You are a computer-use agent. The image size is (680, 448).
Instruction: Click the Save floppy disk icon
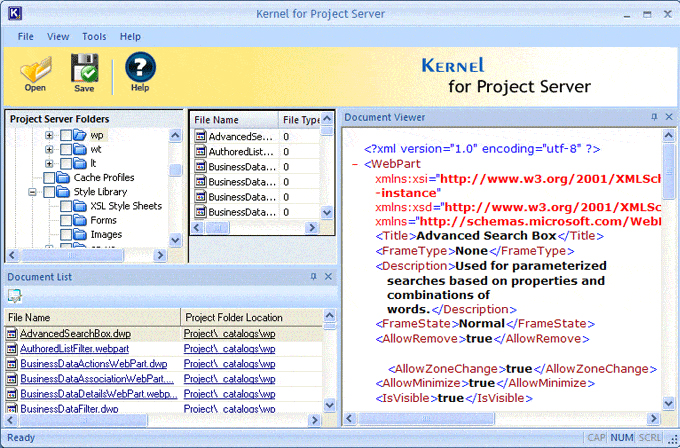pos(84,68)
